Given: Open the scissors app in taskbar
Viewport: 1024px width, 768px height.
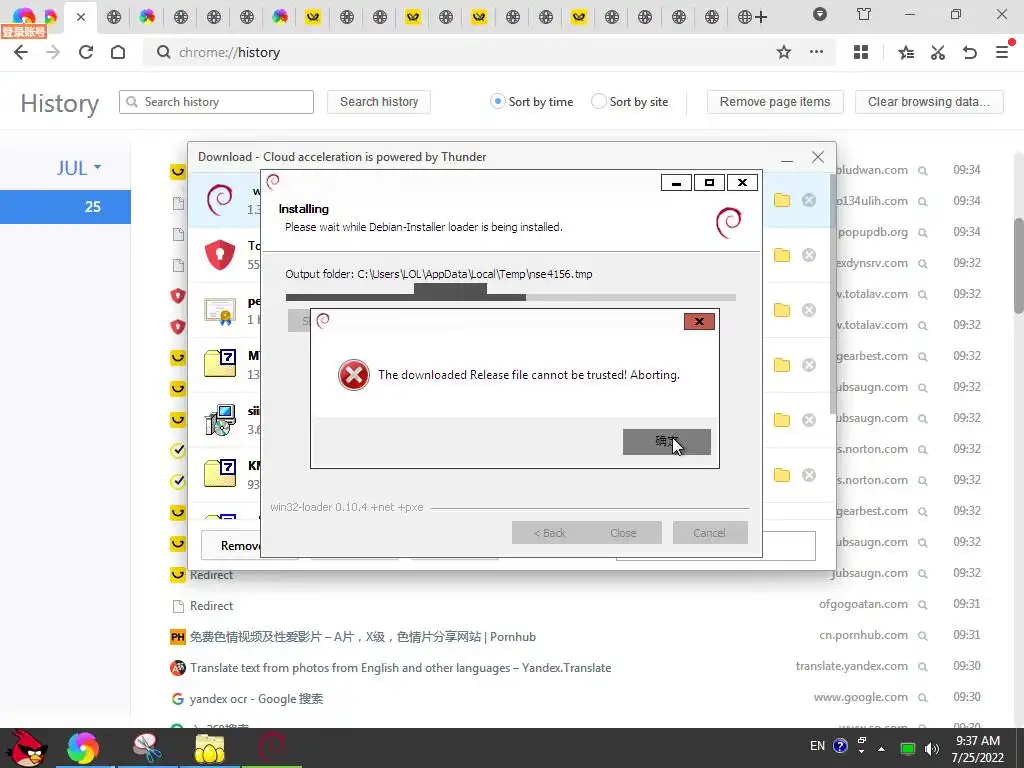Looking at the screenshot, I should click(147, 748).
